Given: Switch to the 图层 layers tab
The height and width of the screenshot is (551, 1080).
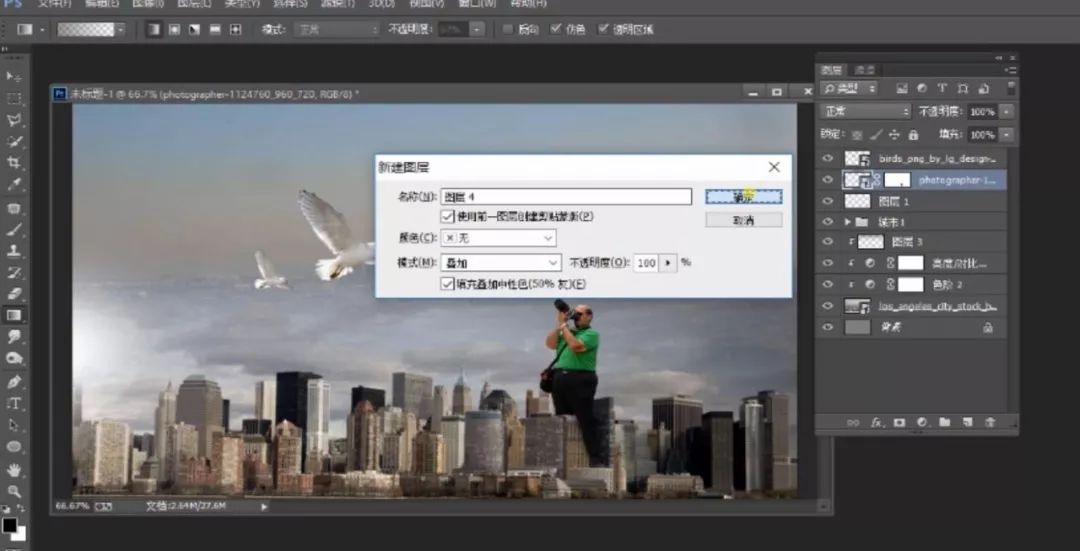Looking at the screenshot, I should pyautogui.click(x=831, y=70).
